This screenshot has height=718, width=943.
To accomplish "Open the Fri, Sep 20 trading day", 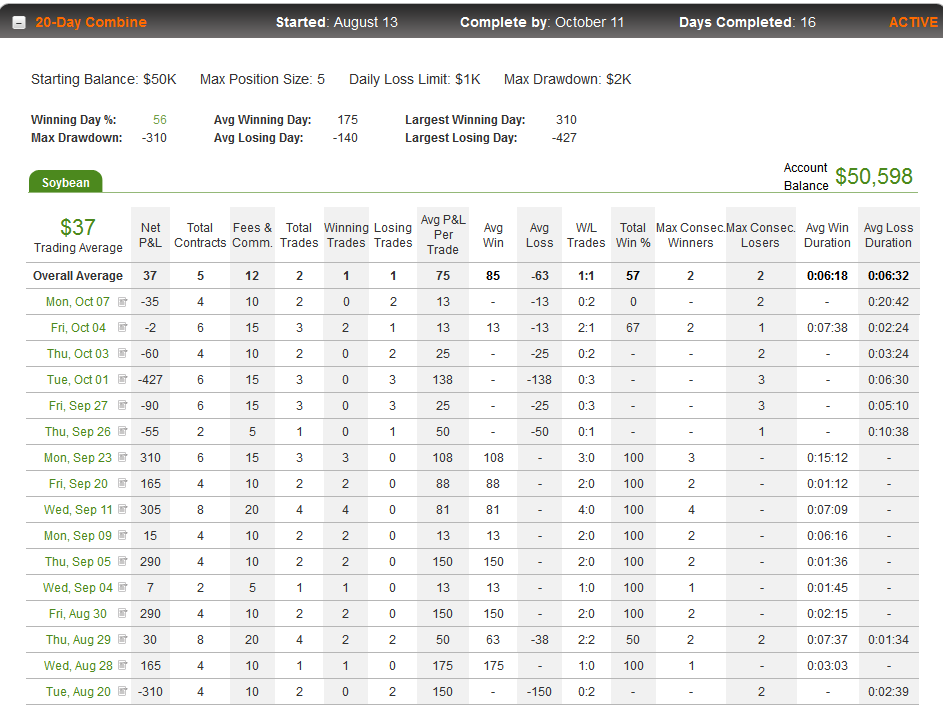I will 78,483.
